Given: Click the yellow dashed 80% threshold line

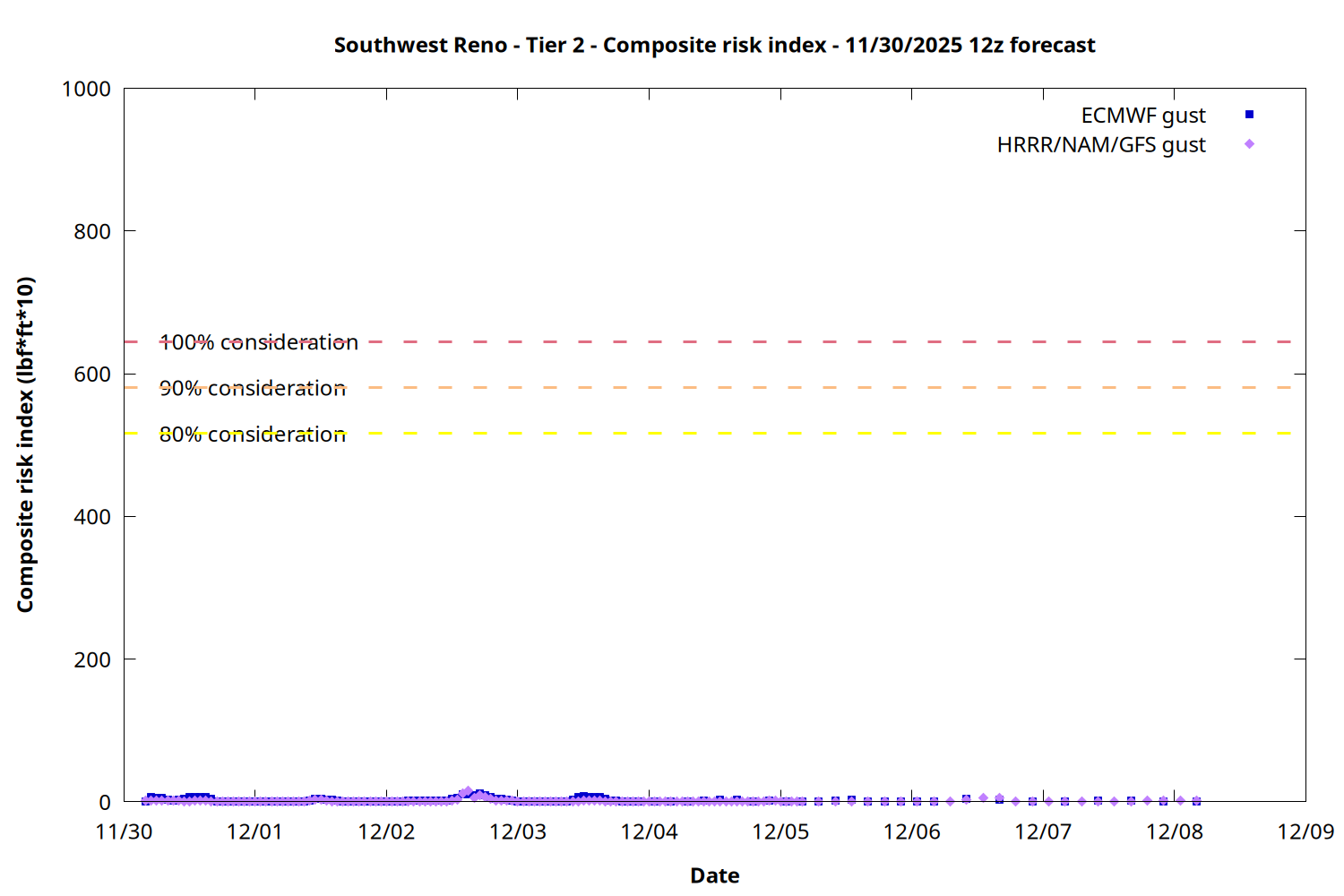Looking at the screenshot, I should tap(717, 433).
